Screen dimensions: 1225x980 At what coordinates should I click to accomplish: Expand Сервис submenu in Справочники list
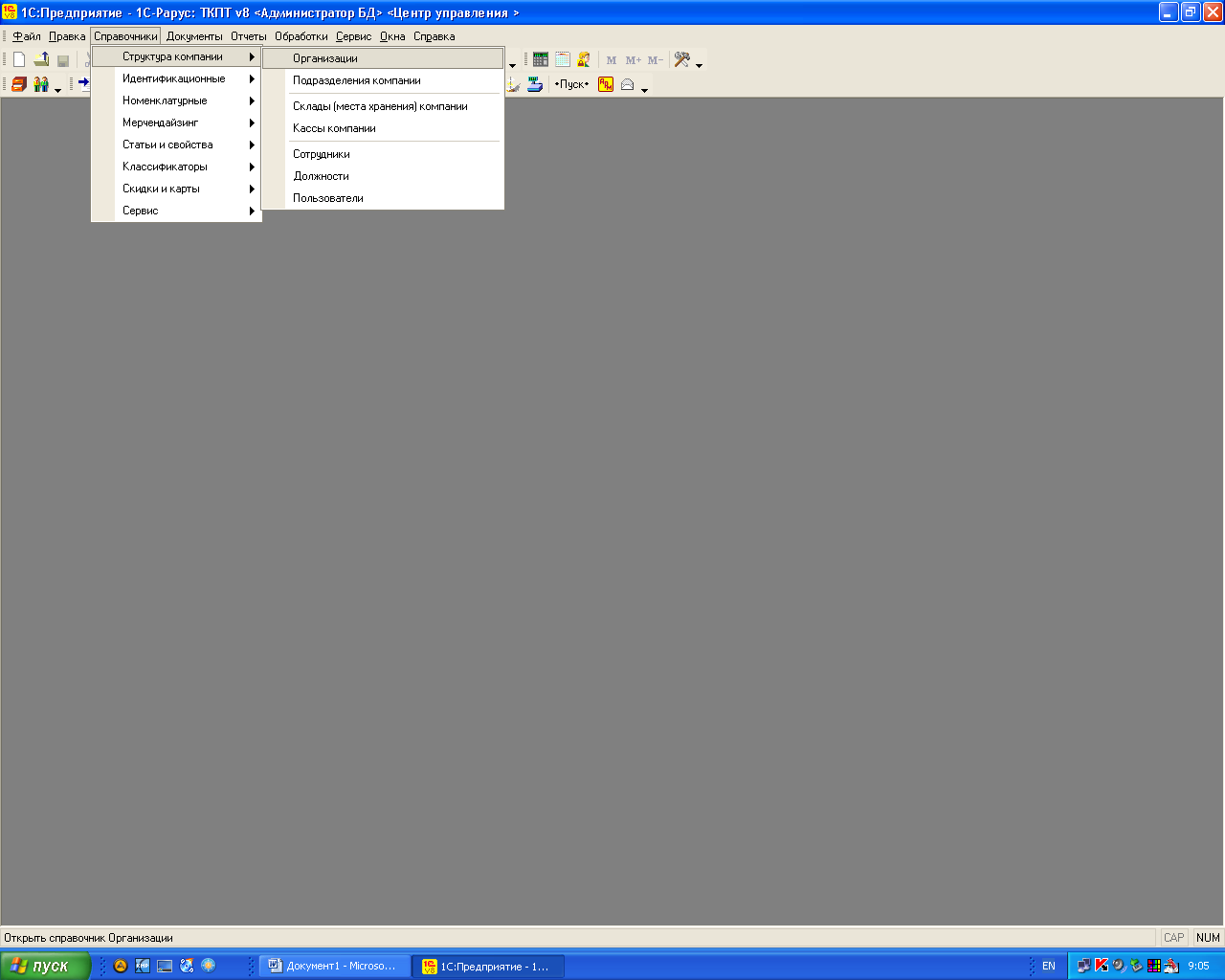pos(176,211)
